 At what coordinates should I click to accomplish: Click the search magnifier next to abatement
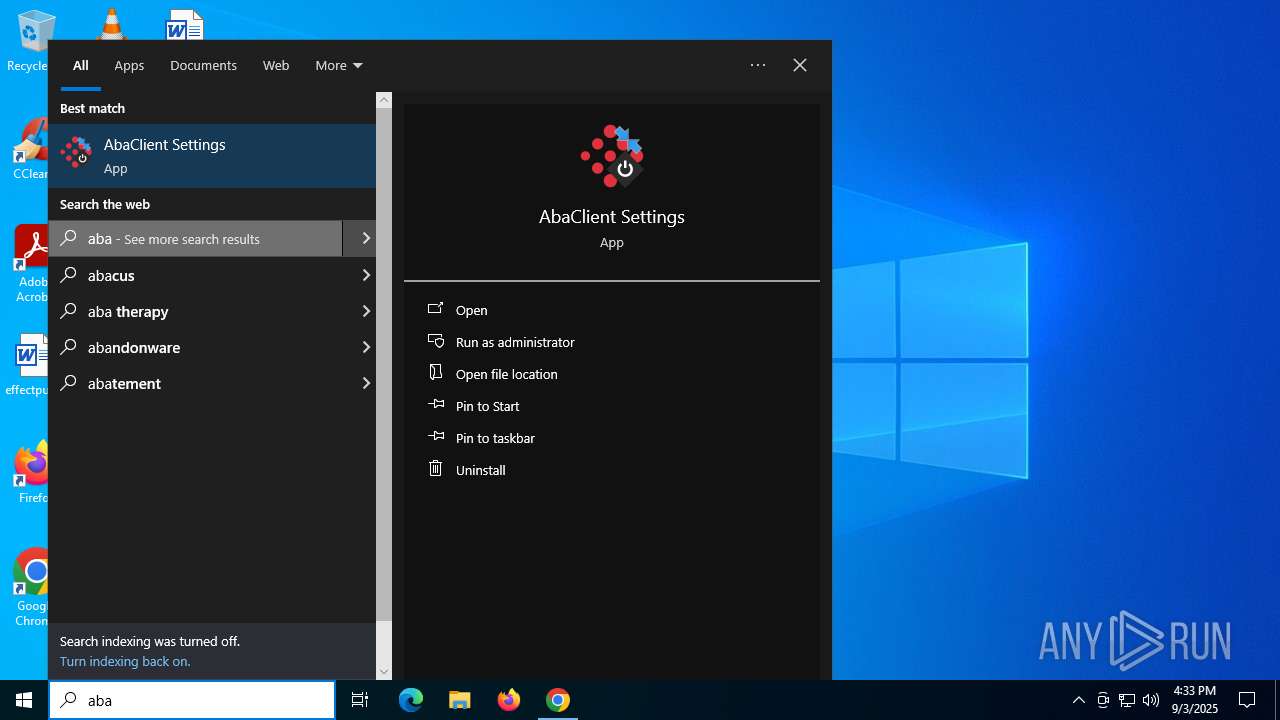[x=69, y=383]
